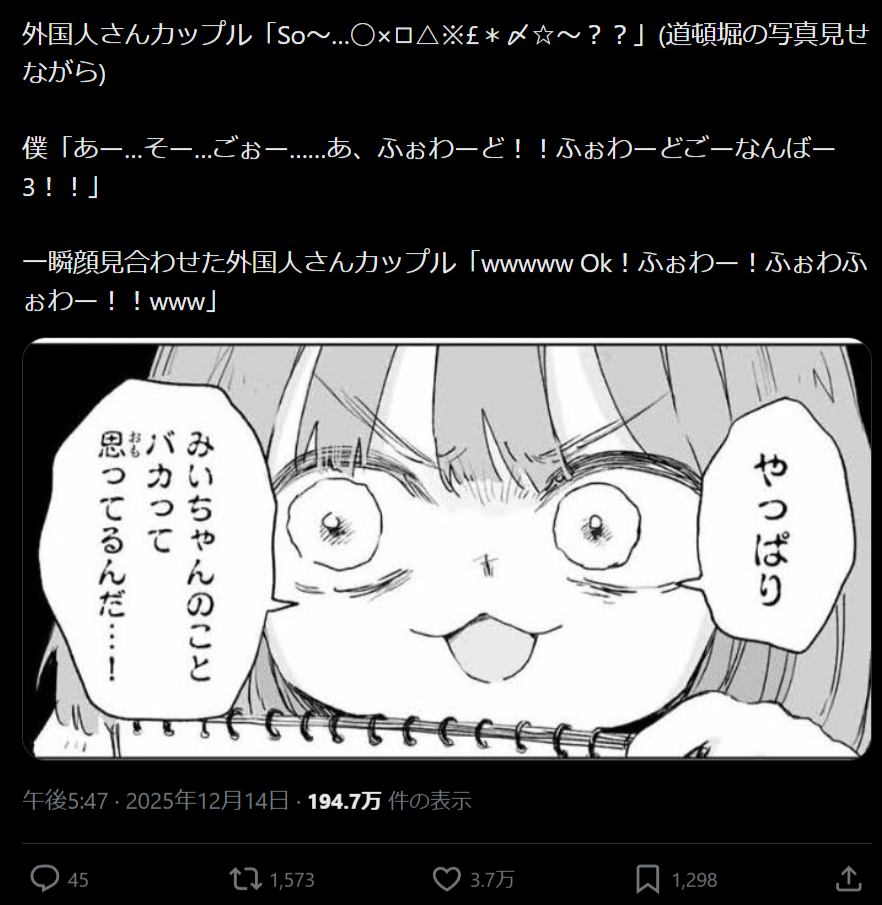The image size is (882, 905).
Task: Click the 一瞬顔見合わせた paragraph
Action: 444,282
